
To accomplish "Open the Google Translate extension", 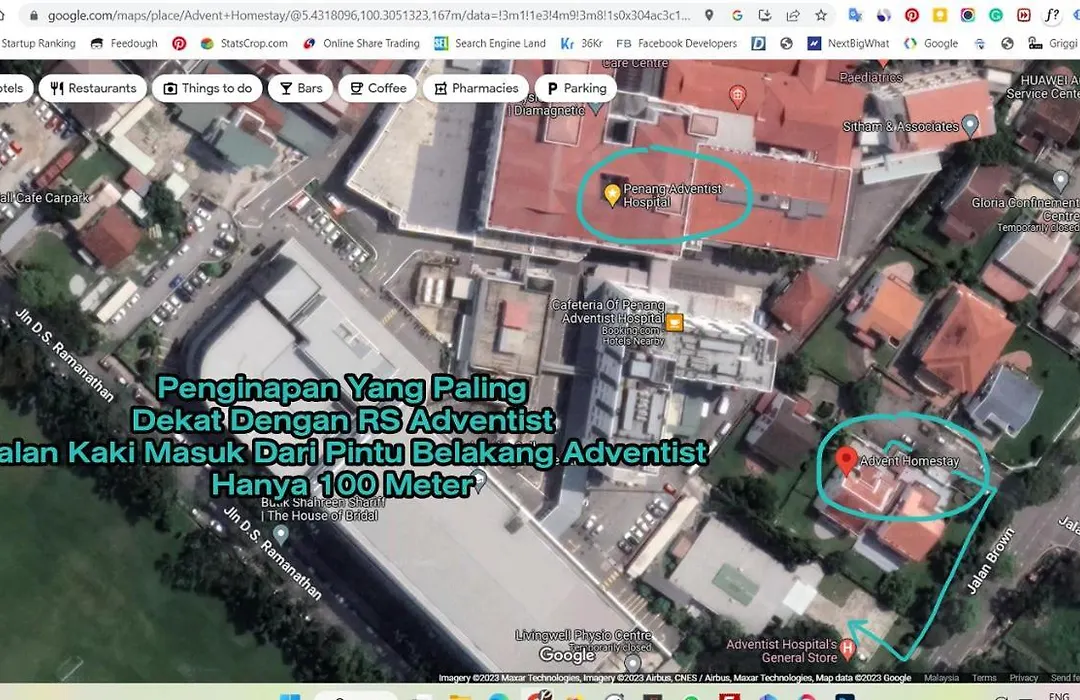I will click(x=855, y=15).
